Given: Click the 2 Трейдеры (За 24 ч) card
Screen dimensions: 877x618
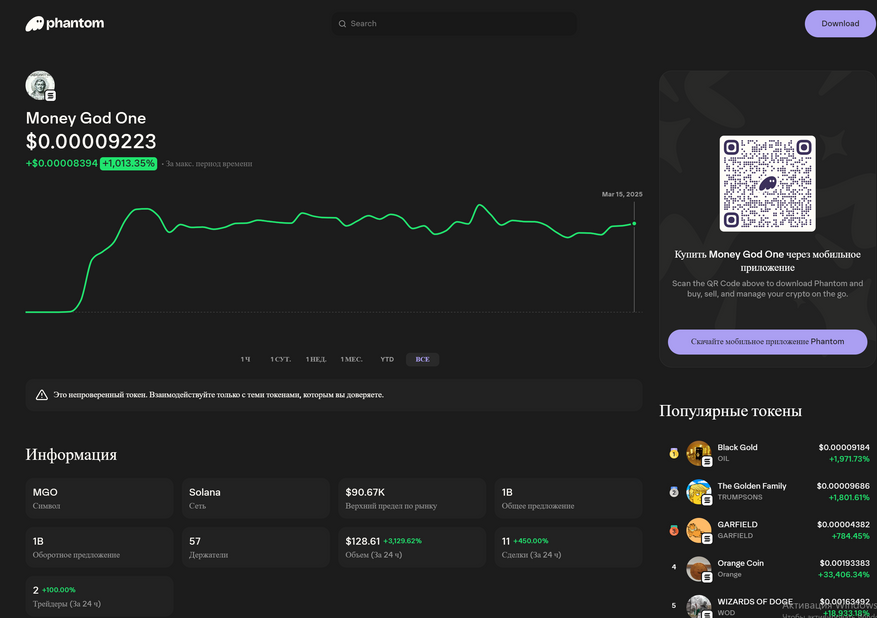Looking at the screenshot, I should [x=100, y=596].
